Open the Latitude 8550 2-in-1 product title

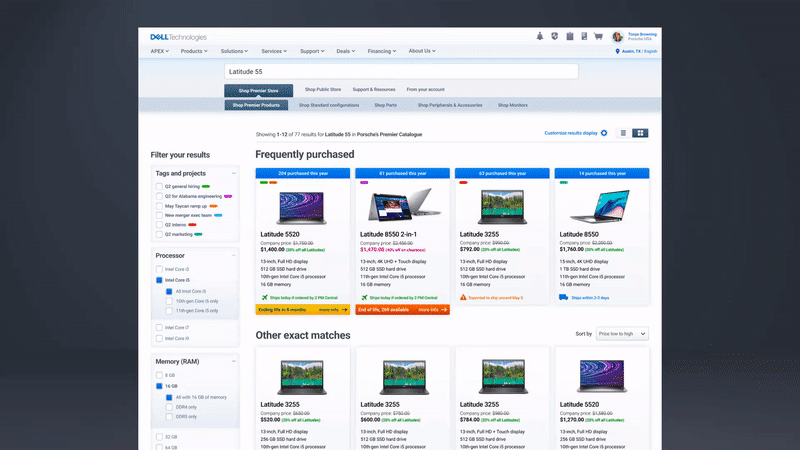click(388, 234)
